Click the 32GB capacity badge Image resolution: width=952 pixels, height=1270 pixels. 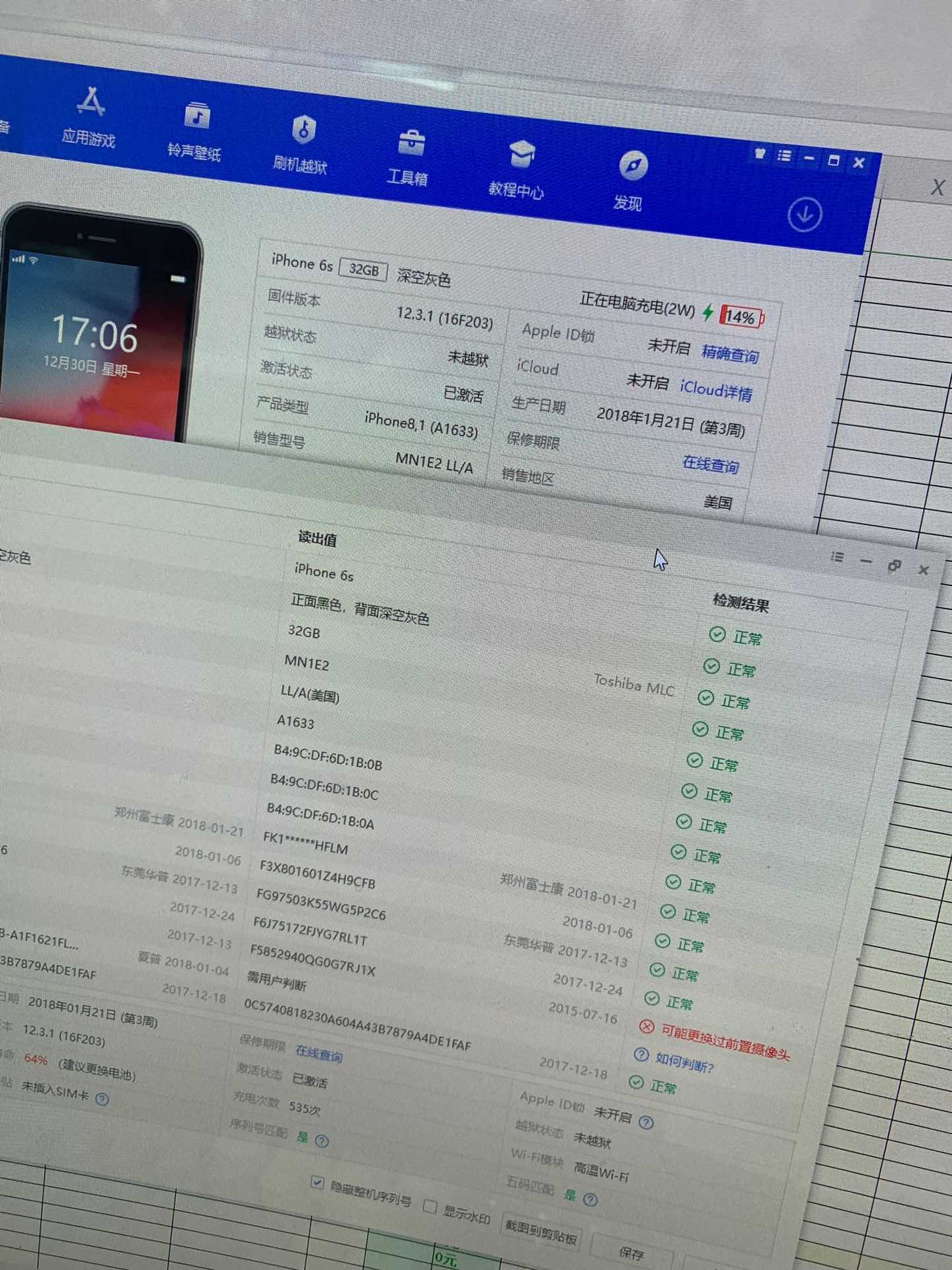(364, 270)
